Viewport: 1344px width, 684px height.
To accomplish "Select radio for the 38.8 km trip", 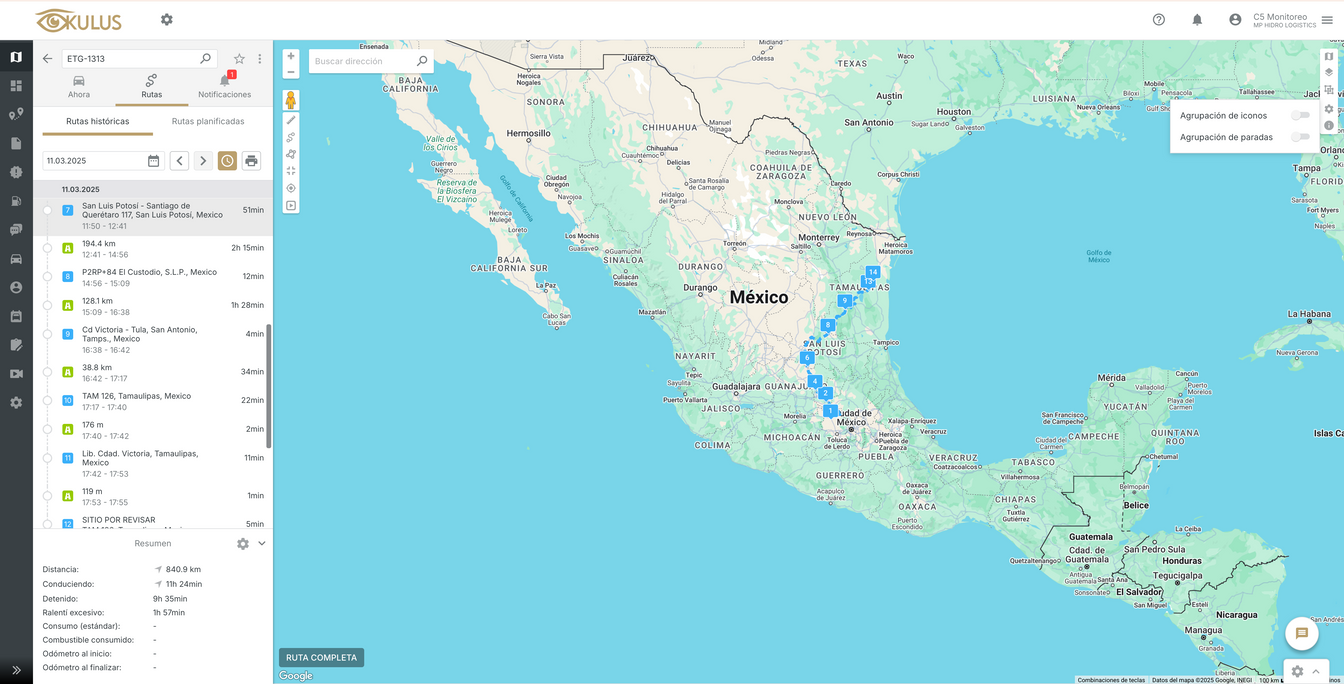I will pyautogui.click(x=47, y=372).
